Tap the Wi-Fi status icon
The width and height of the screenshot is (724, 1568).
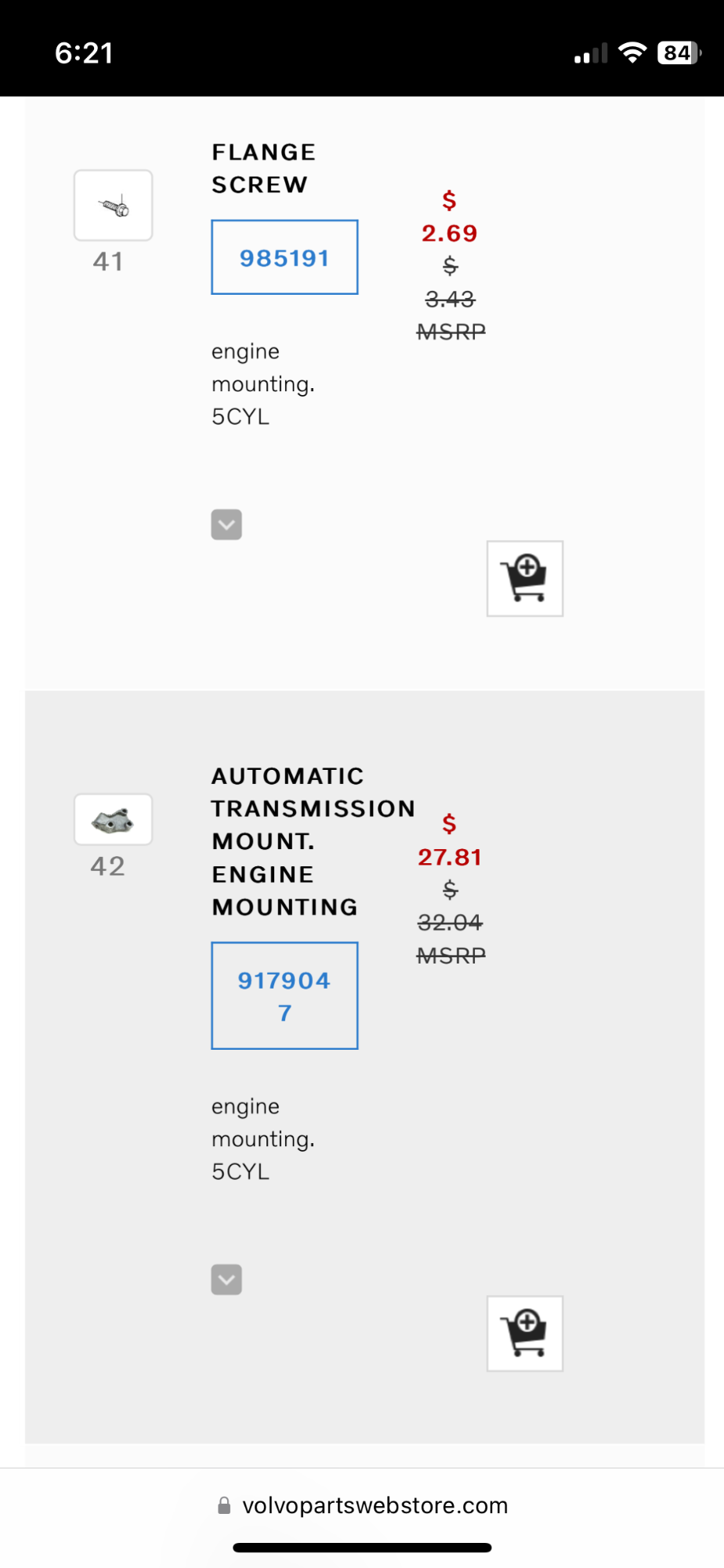[632, 53]
